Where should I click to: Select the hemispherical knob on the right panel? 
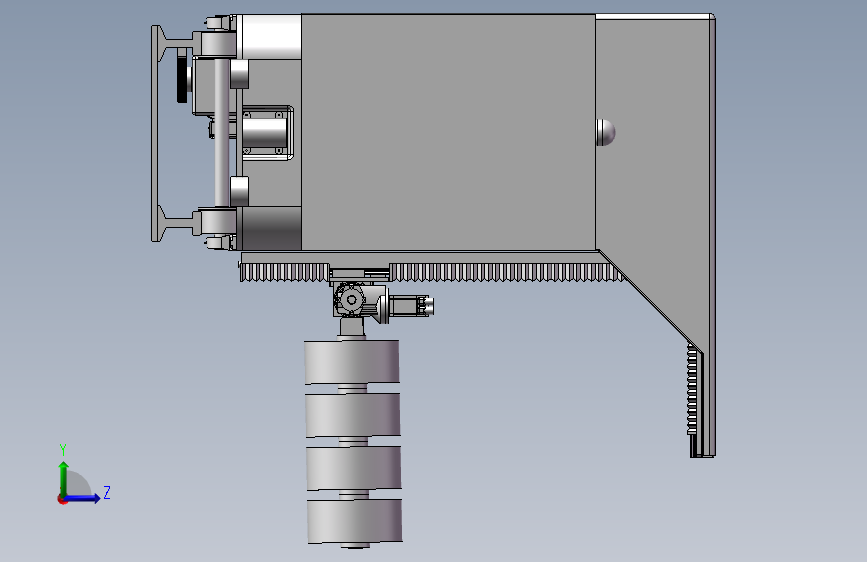[x=605, y=133]
